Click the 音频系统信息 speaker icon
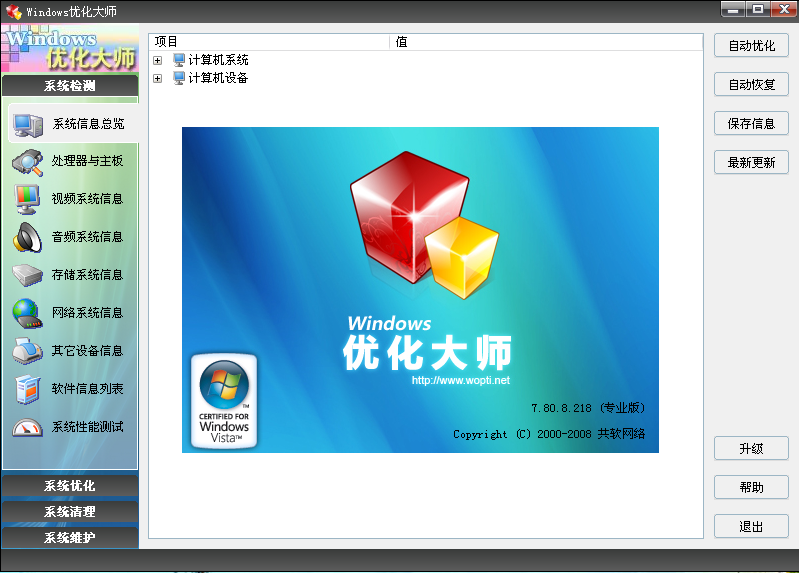 pos(28,238)
